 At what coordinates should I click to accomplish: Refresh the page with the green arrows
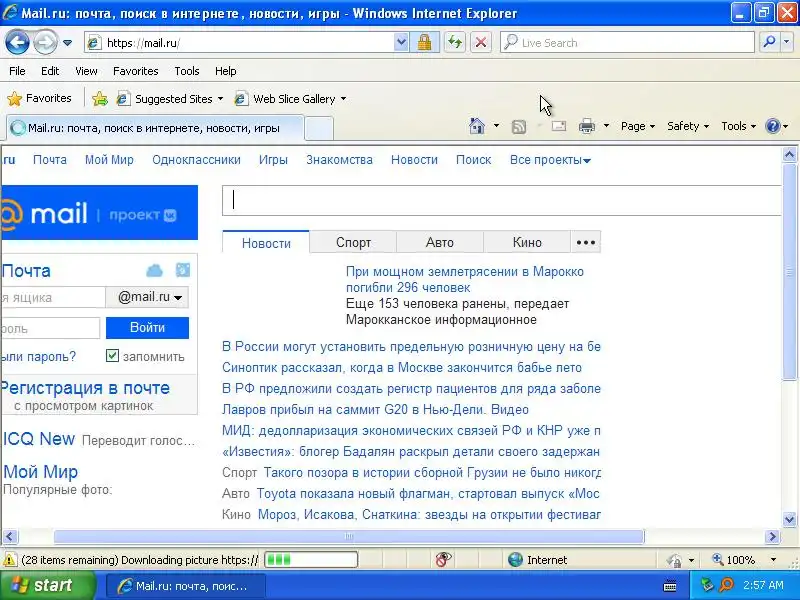tap(455, 42)
